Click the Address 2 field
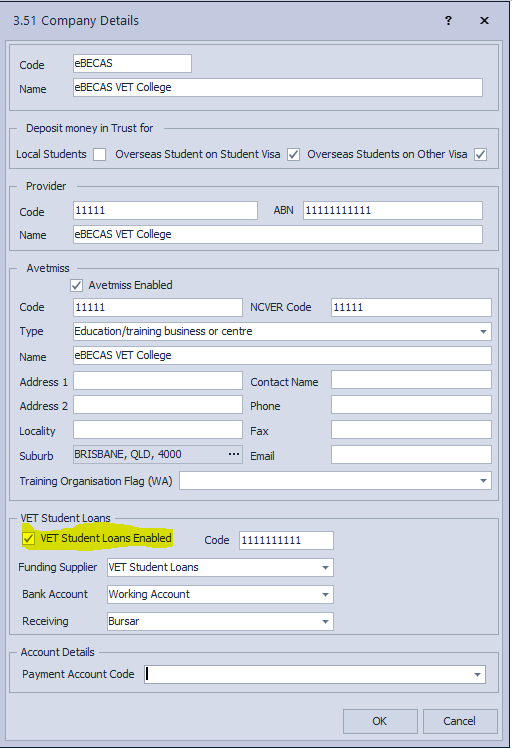The height and width of the screenshot is (749, 512). (x=158, y=405)
